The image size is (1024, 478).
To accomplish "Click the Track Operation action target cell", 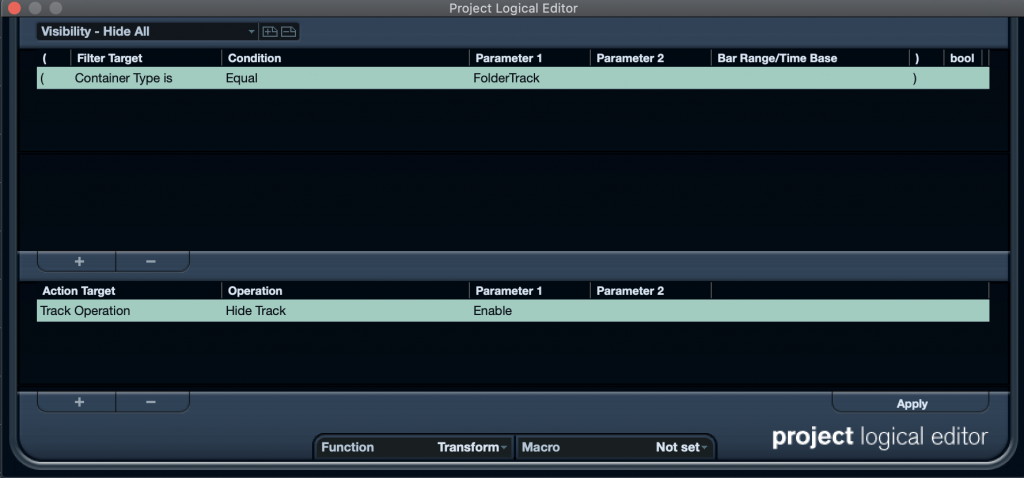I will (x=129, y=311).
